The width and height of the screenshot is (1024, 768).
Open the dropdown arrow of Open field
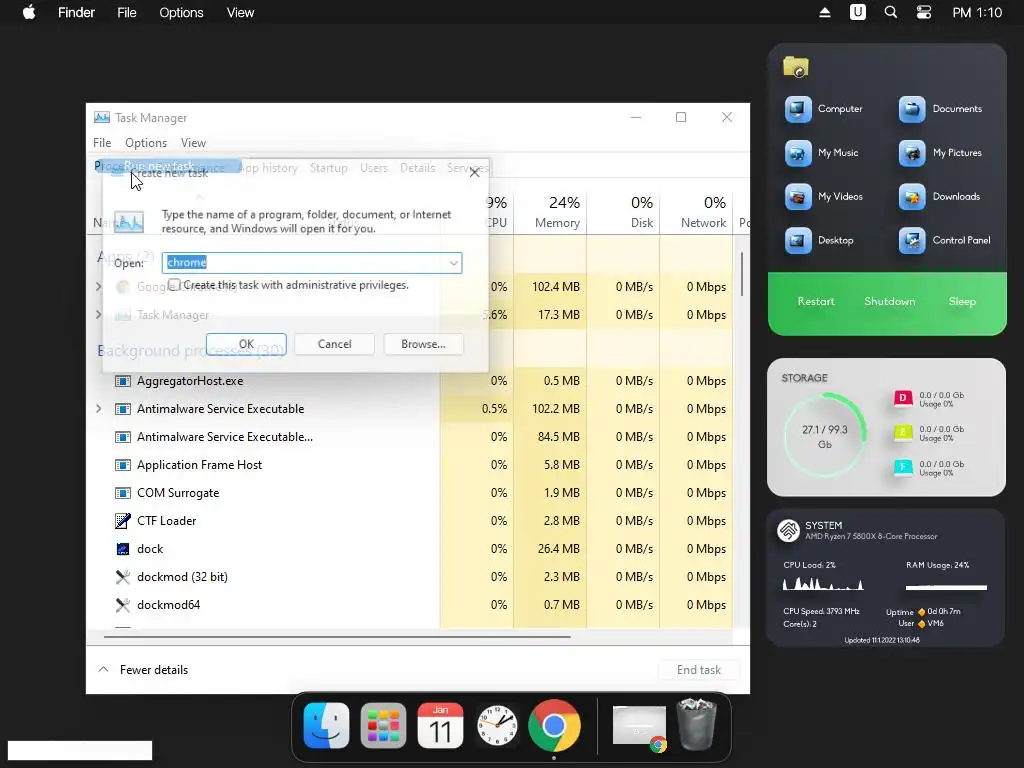(x=453, y=263)
